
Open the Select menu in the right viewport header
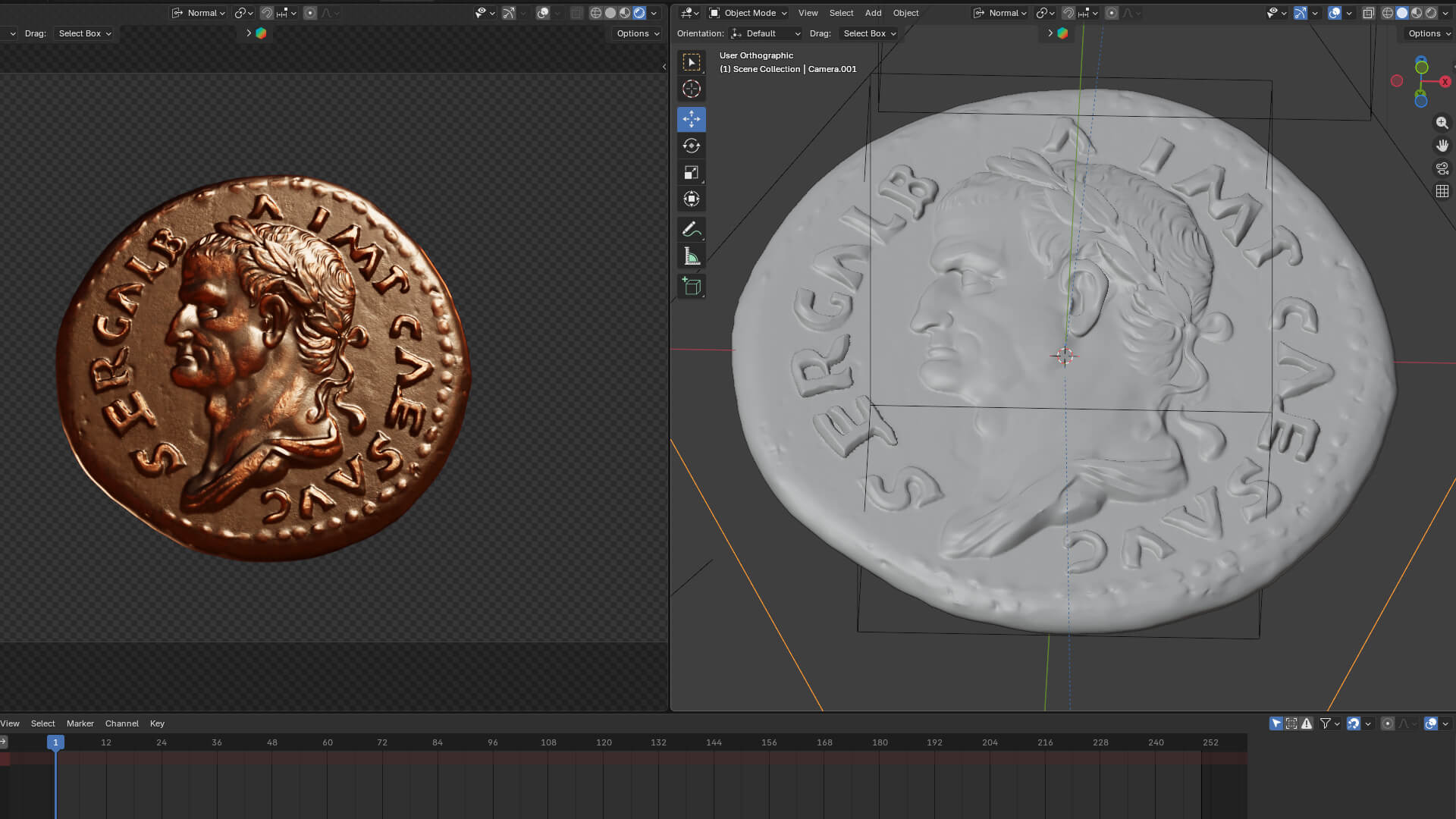[841, 13]
